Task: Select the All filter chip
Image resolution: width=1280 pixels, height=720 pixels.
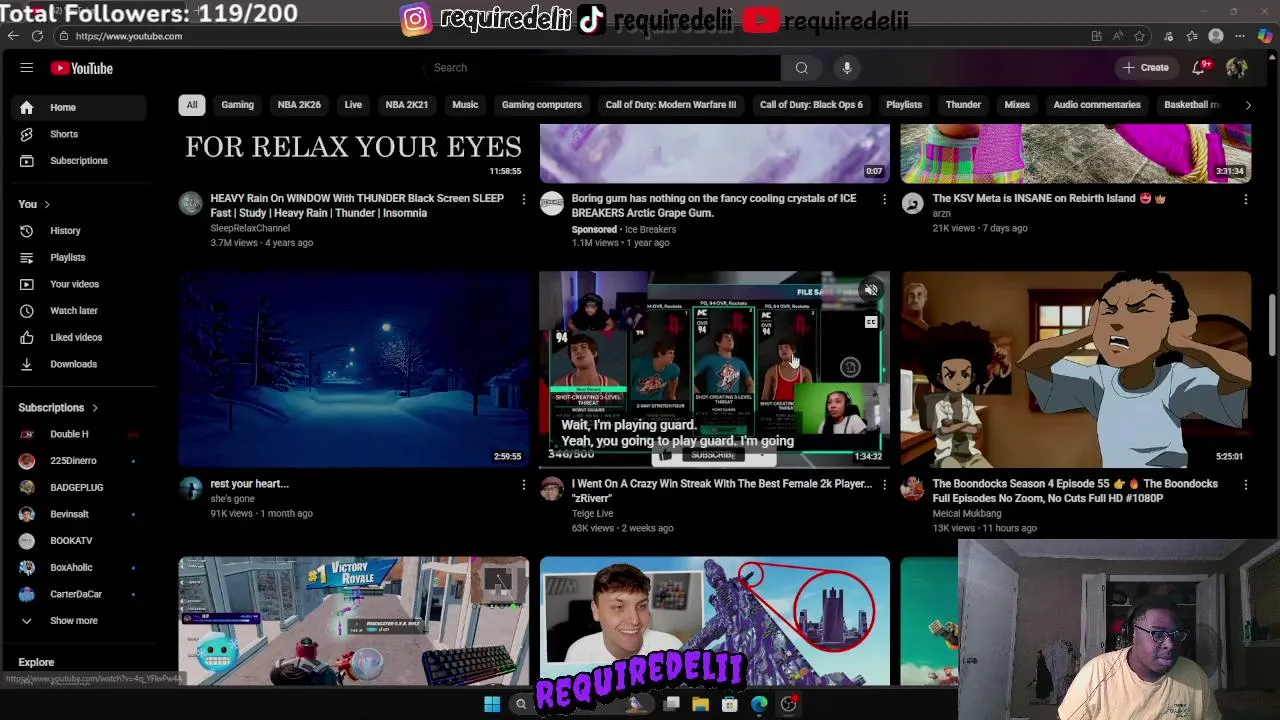Action: point(192,105)
